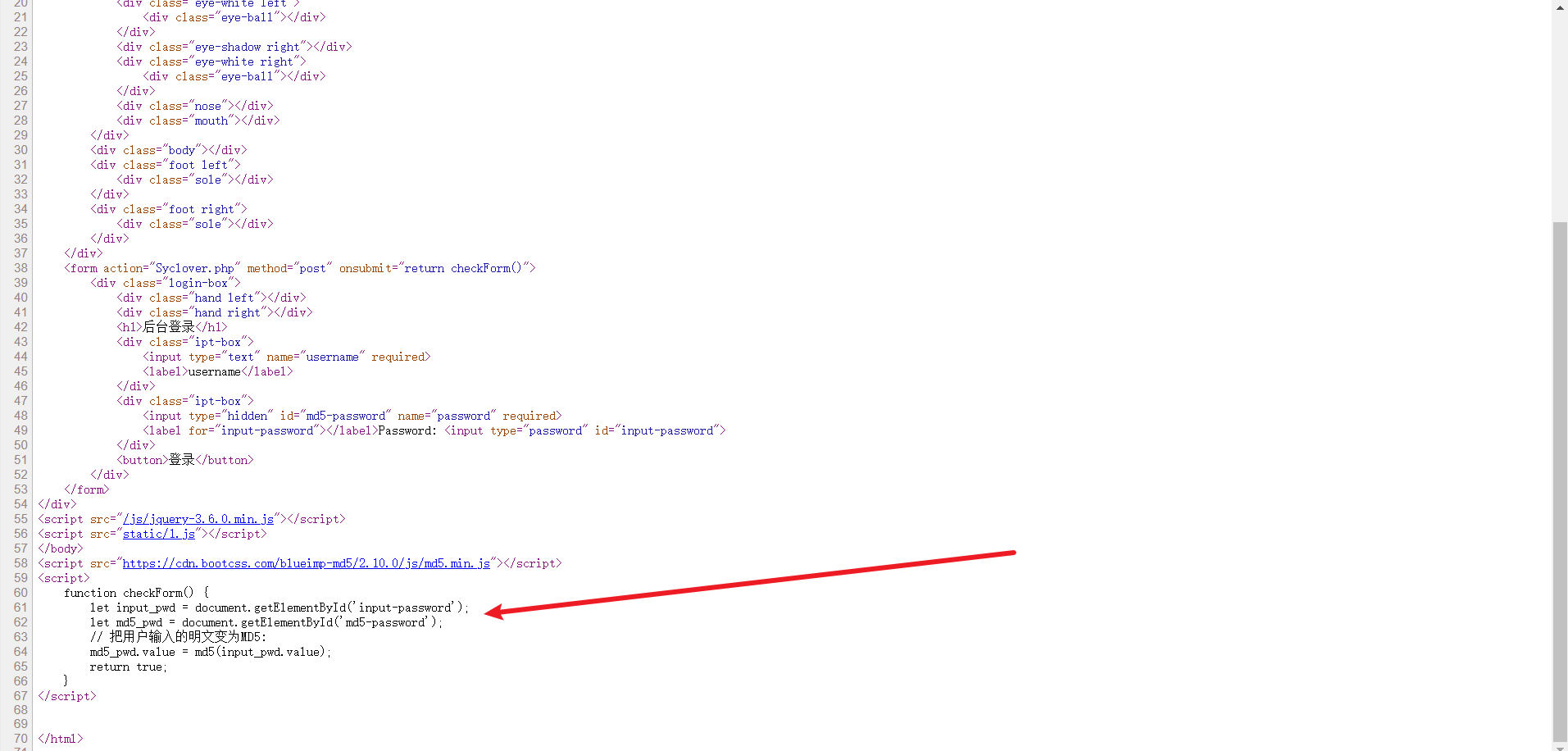The image size is (1568, 751).
Task: Click the closing </form> tag
Action: click(x=87, y=489)
